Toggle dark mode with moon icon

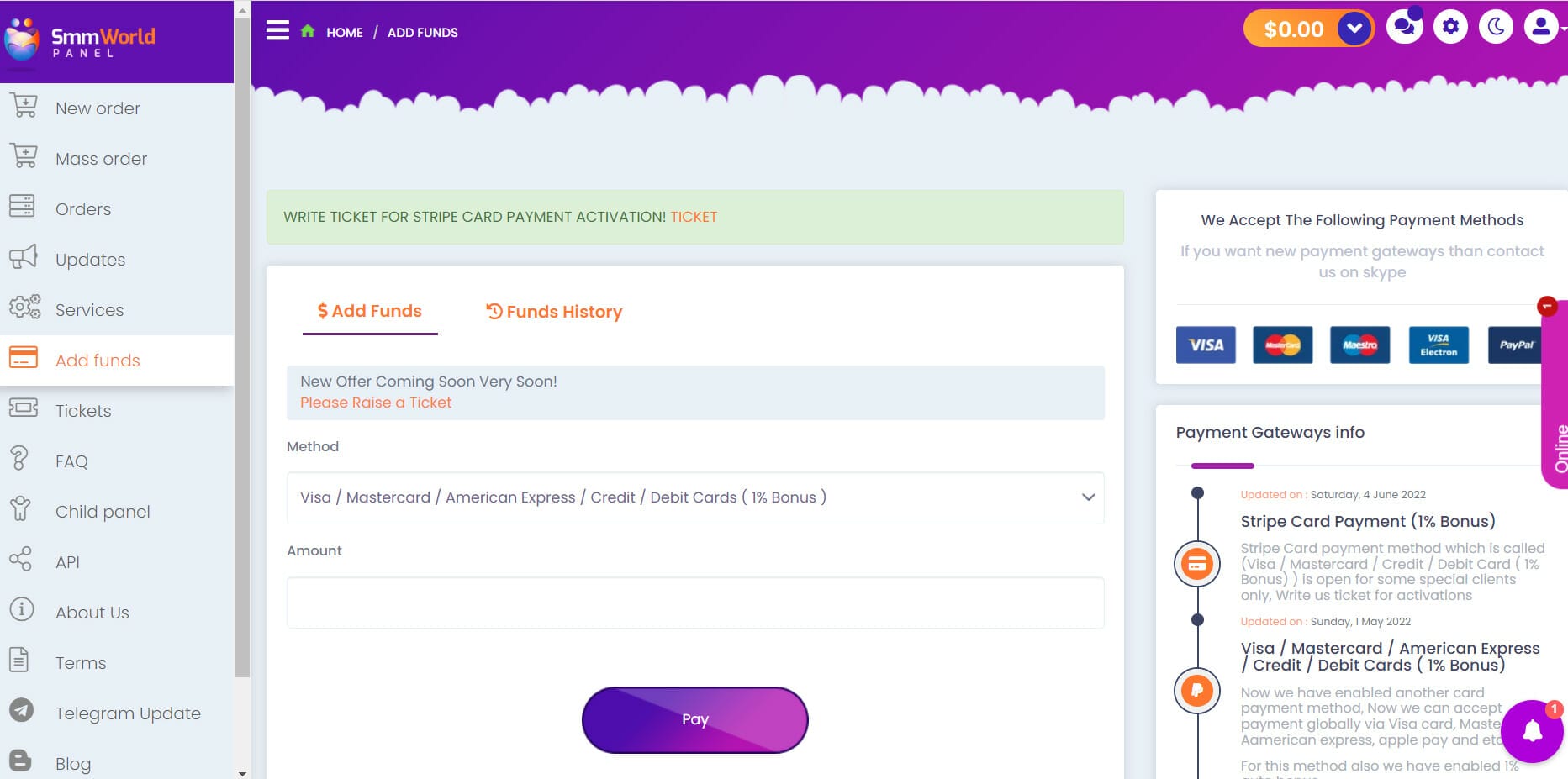click(x=1496, y=28)
